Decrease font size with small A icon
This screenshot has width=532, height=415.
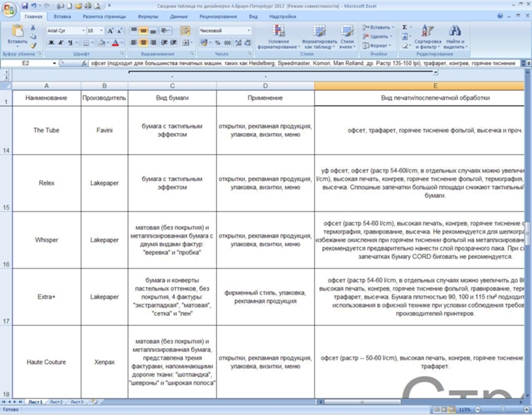119,31
